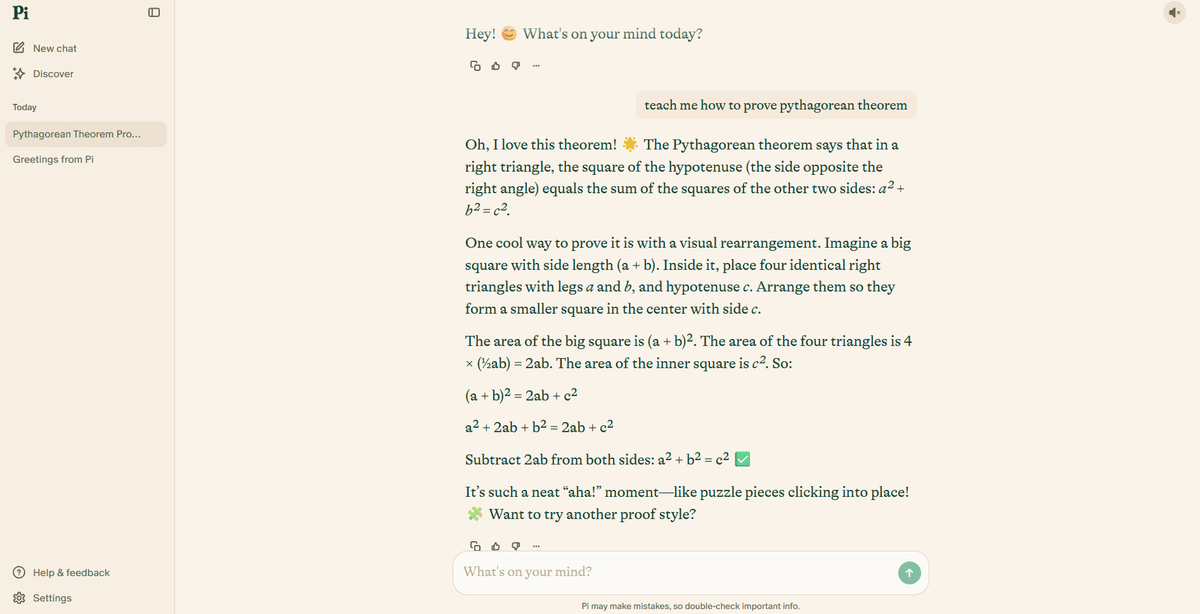
Task: Dislike the Pythagorean proof response
Action: [515, 546]
